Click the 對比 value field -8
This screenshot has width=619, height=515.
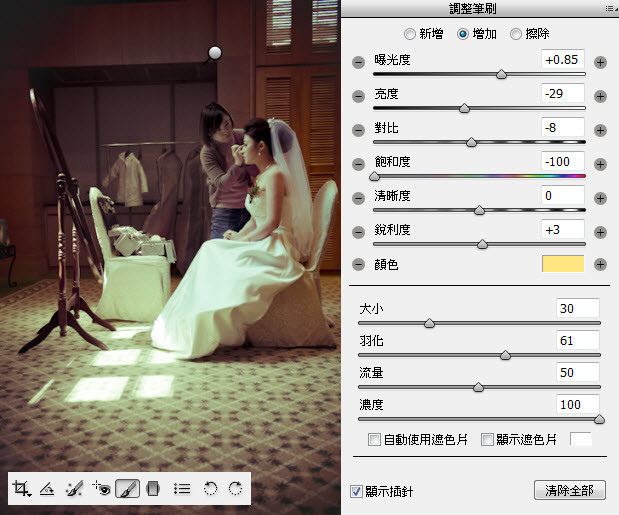coord(563,127)
